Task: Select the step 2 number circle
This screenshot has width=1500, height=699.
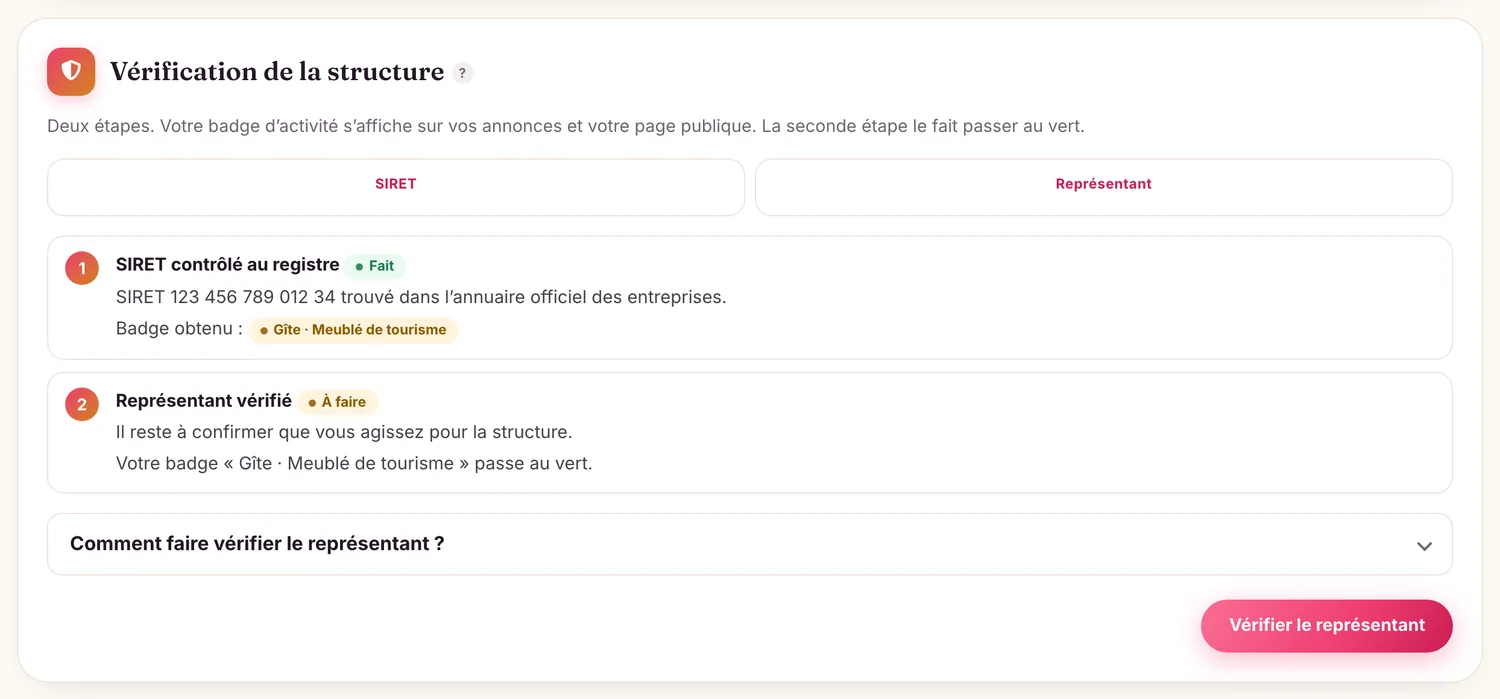Action: point(82,404)
